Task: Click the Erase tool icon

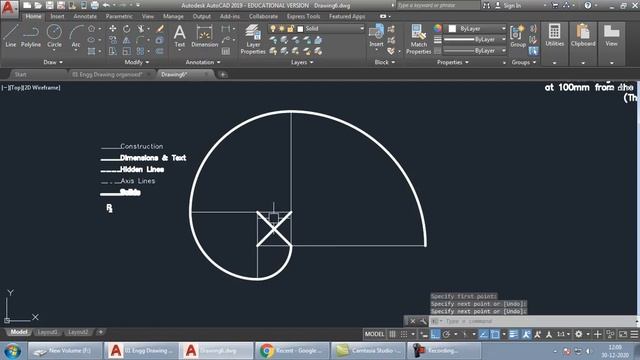Action: (160, 29)
